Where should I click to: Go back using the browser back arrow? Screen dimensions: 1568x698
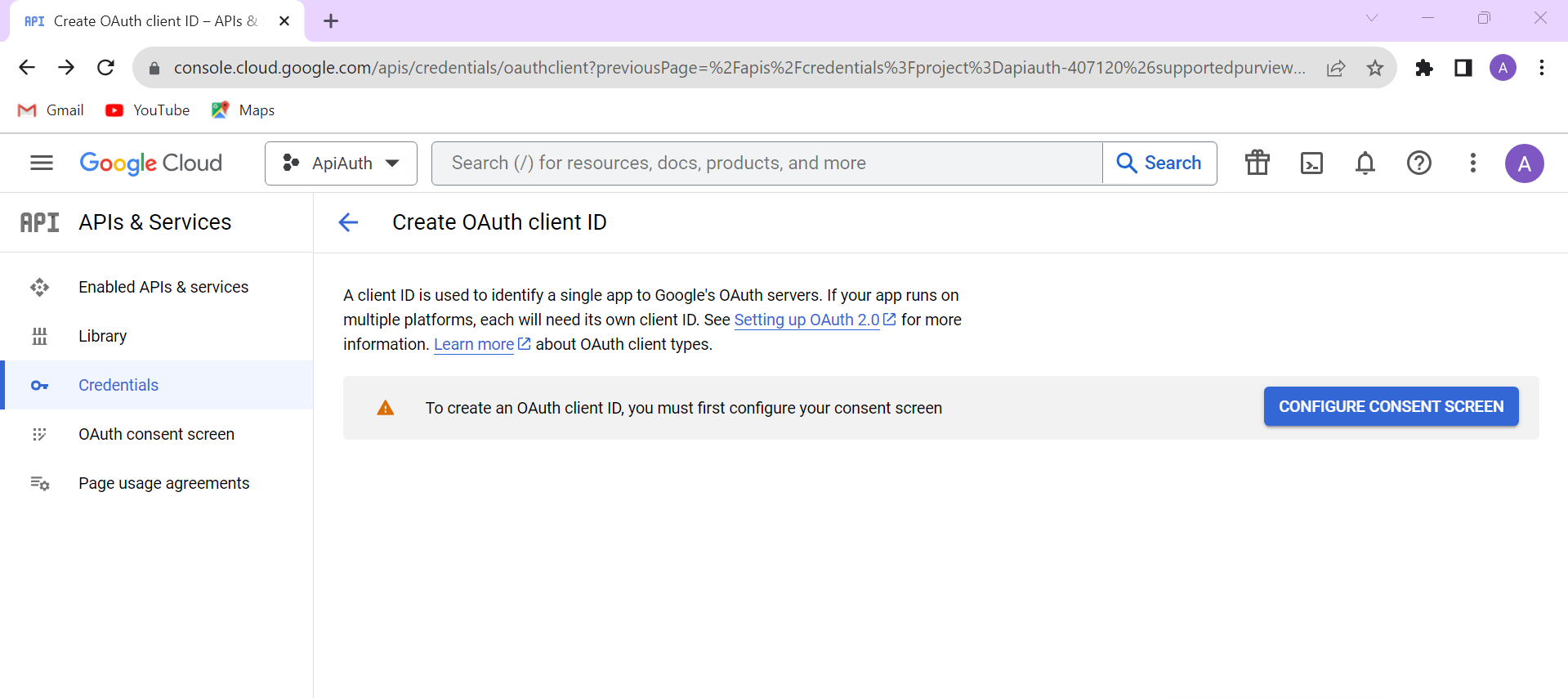tap(27, 67)
